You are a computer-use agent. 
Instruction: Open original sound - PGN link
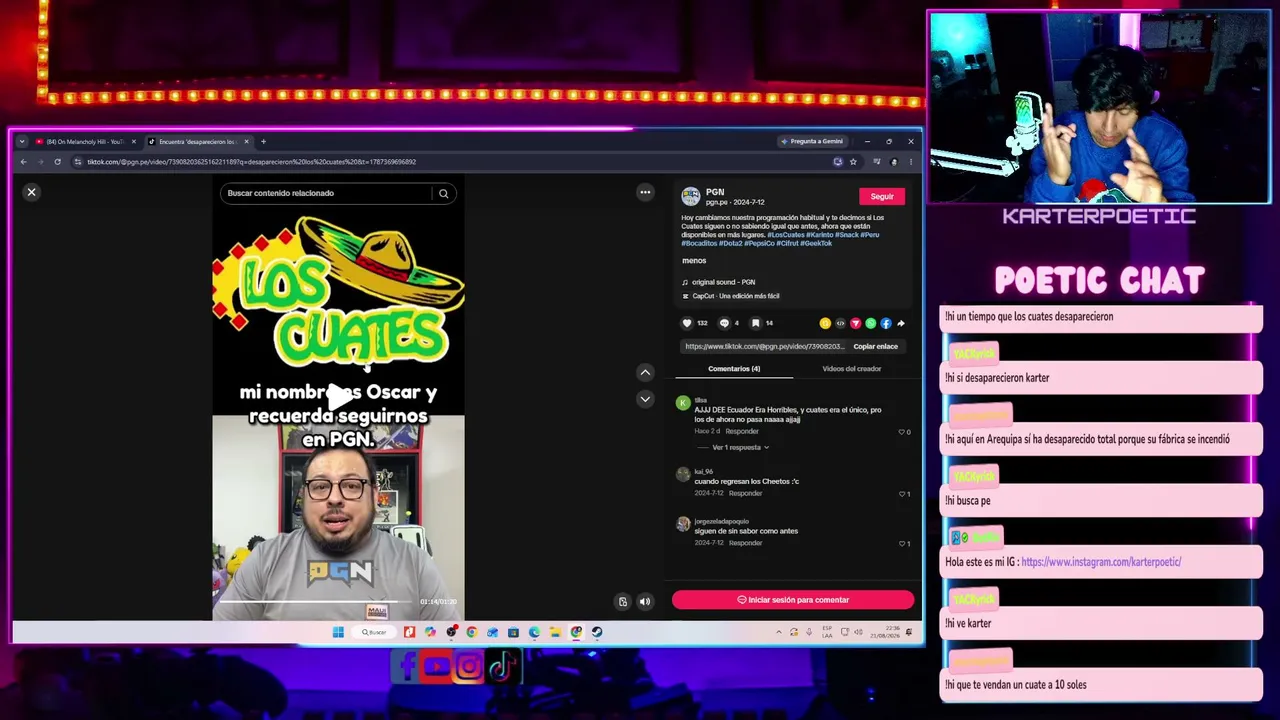click(x=723, y=282)
